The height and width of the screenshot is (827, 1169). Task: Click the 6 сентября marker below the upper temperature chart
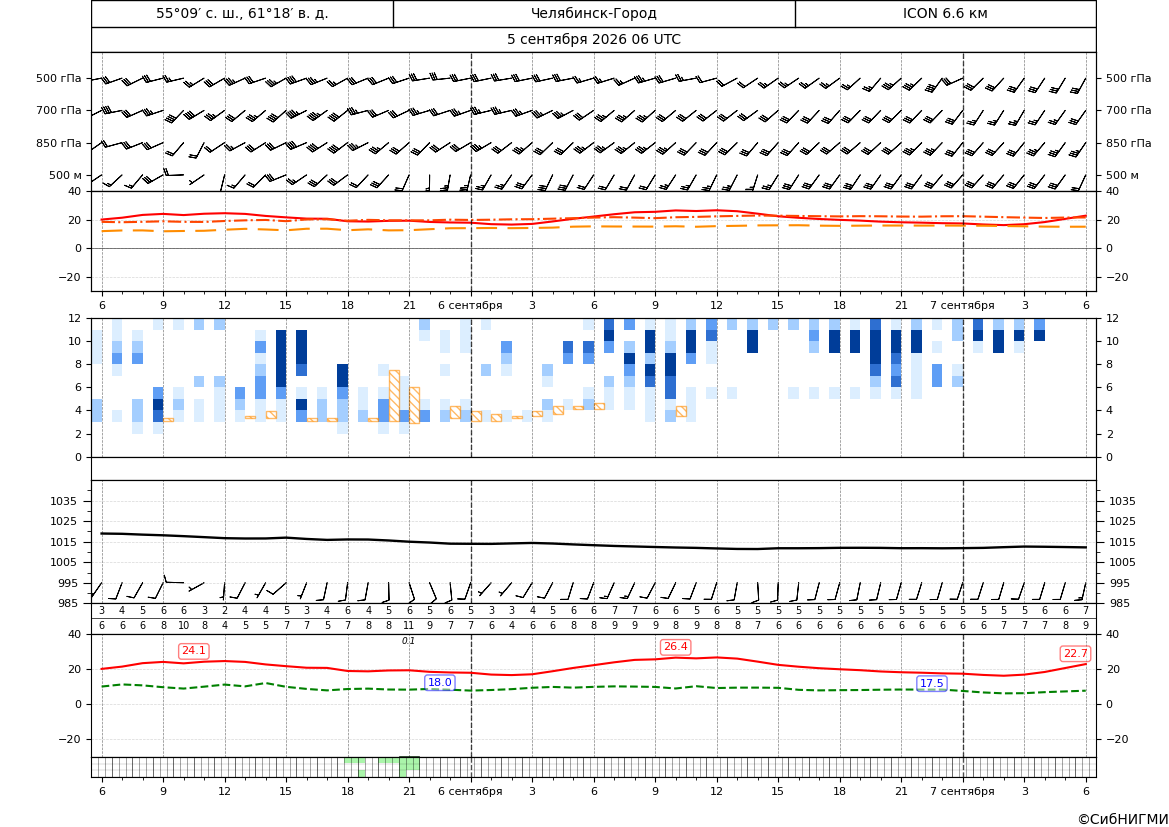coord(470,305)
